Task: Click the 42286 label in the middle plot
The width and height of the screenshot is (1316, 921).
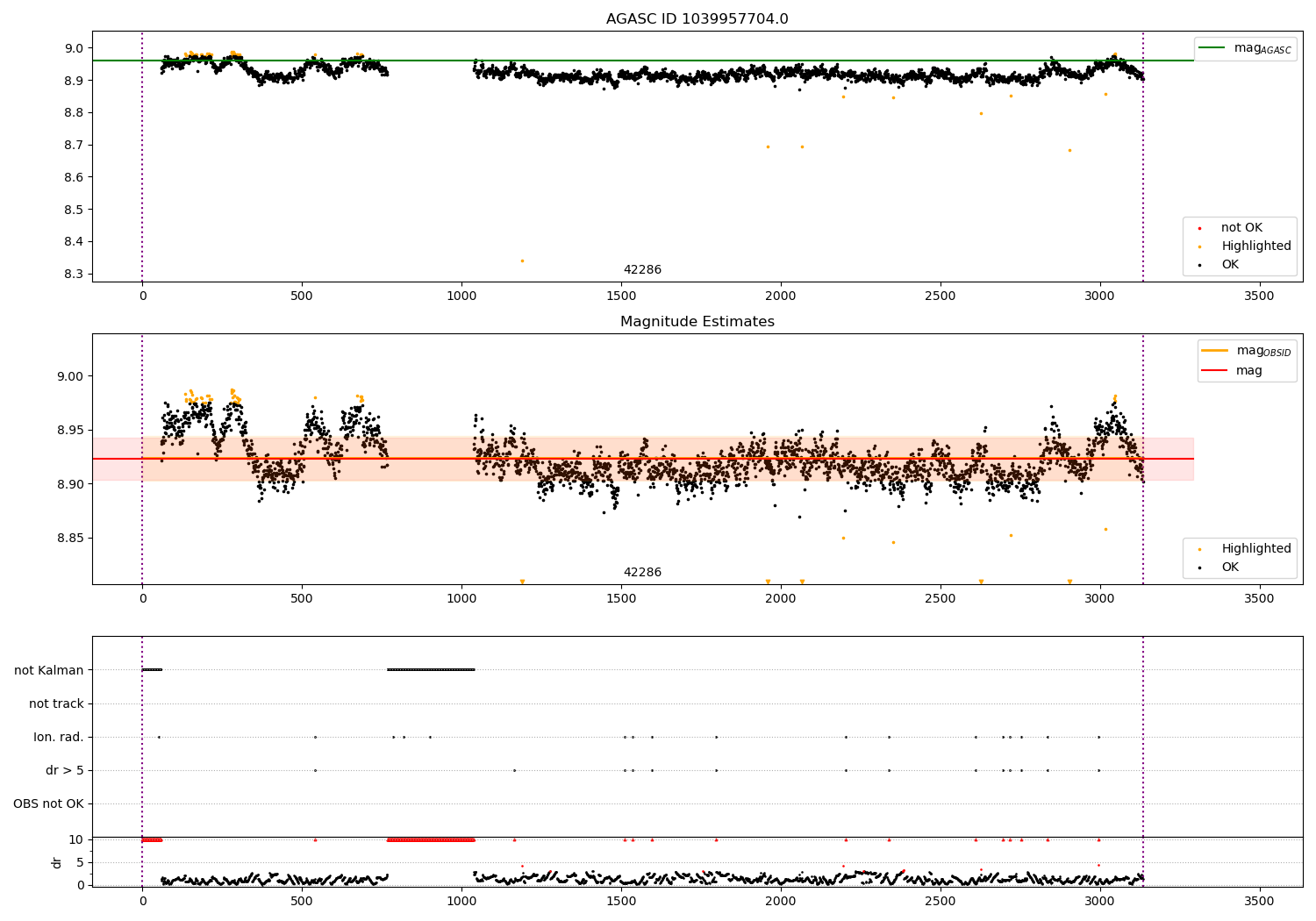Action: (642, 573)
